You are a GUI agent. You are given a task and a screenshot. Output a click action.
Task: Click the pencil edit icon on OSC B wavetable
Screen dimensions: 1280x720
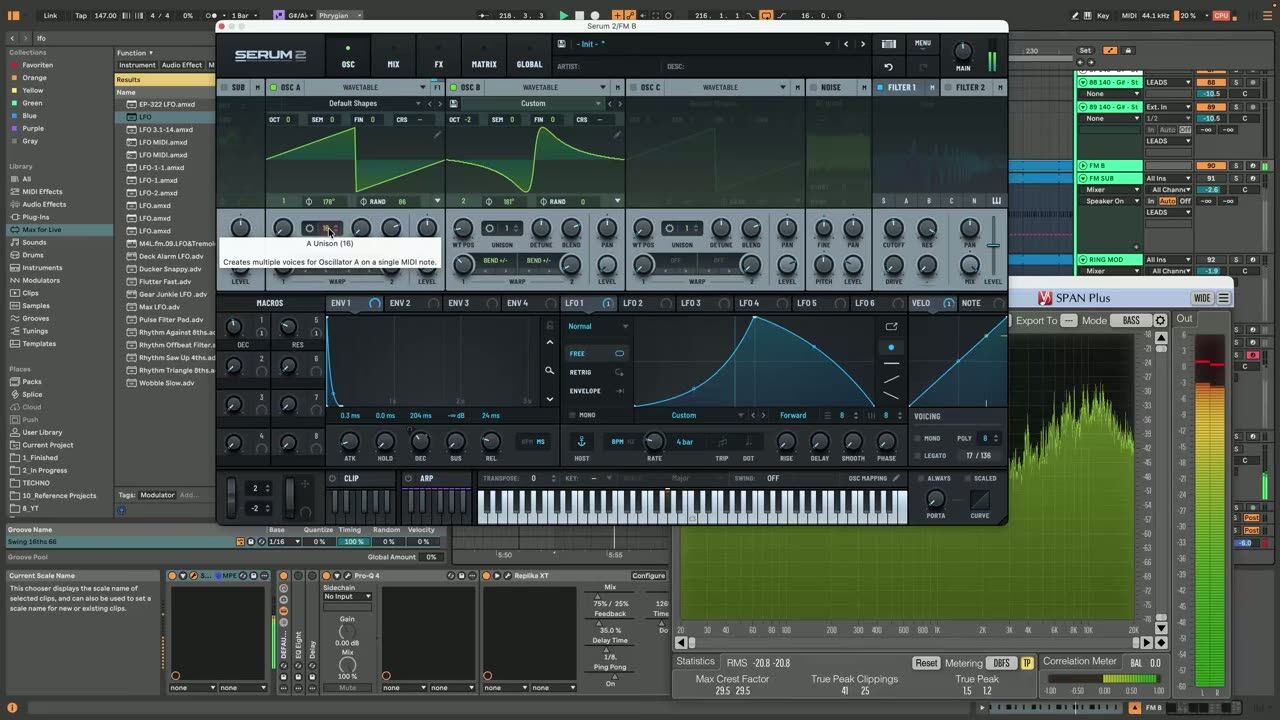617,134
